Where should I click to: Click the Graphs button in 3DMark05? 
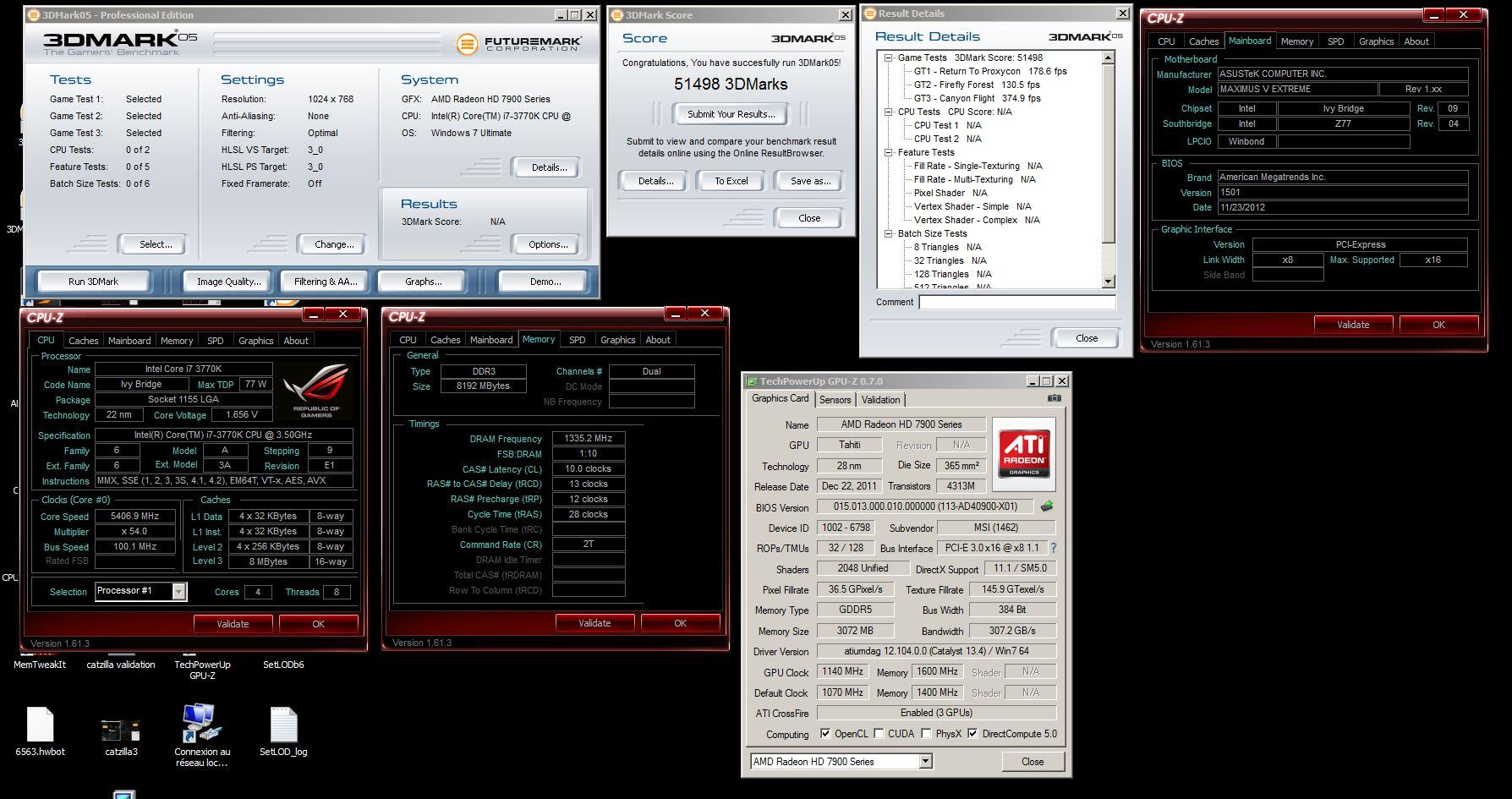(423, 282)
